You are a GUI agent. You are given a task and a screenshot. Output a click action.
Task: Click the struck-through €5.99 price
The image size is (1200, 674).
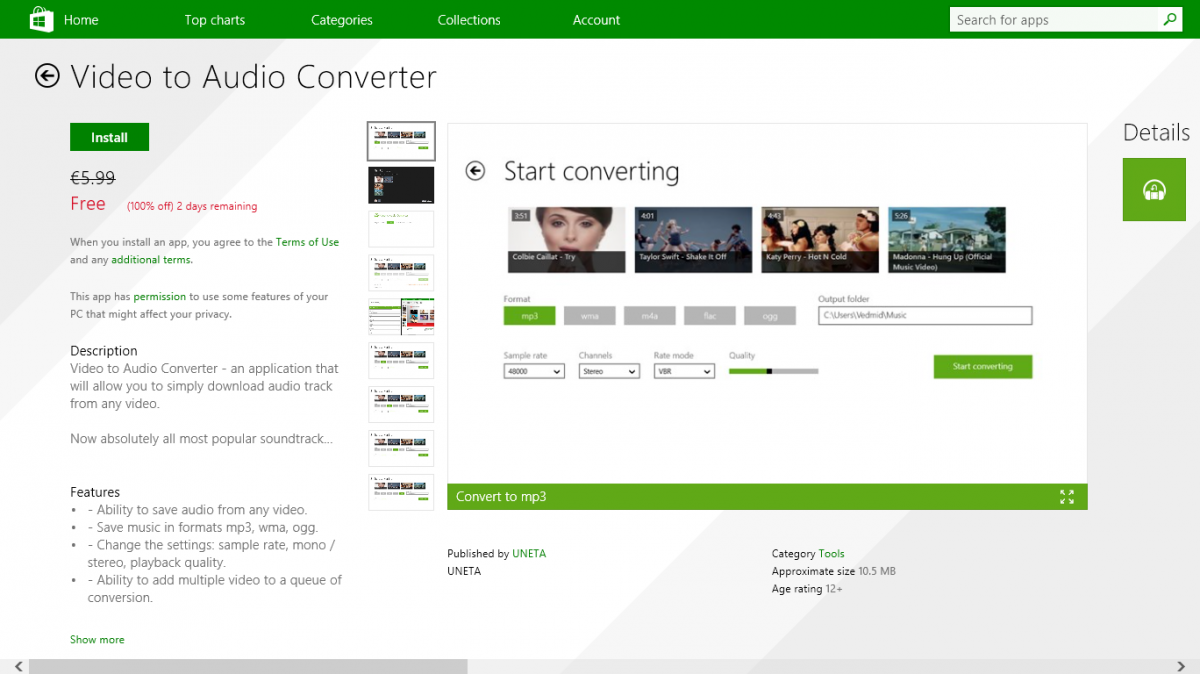(92, 178)
